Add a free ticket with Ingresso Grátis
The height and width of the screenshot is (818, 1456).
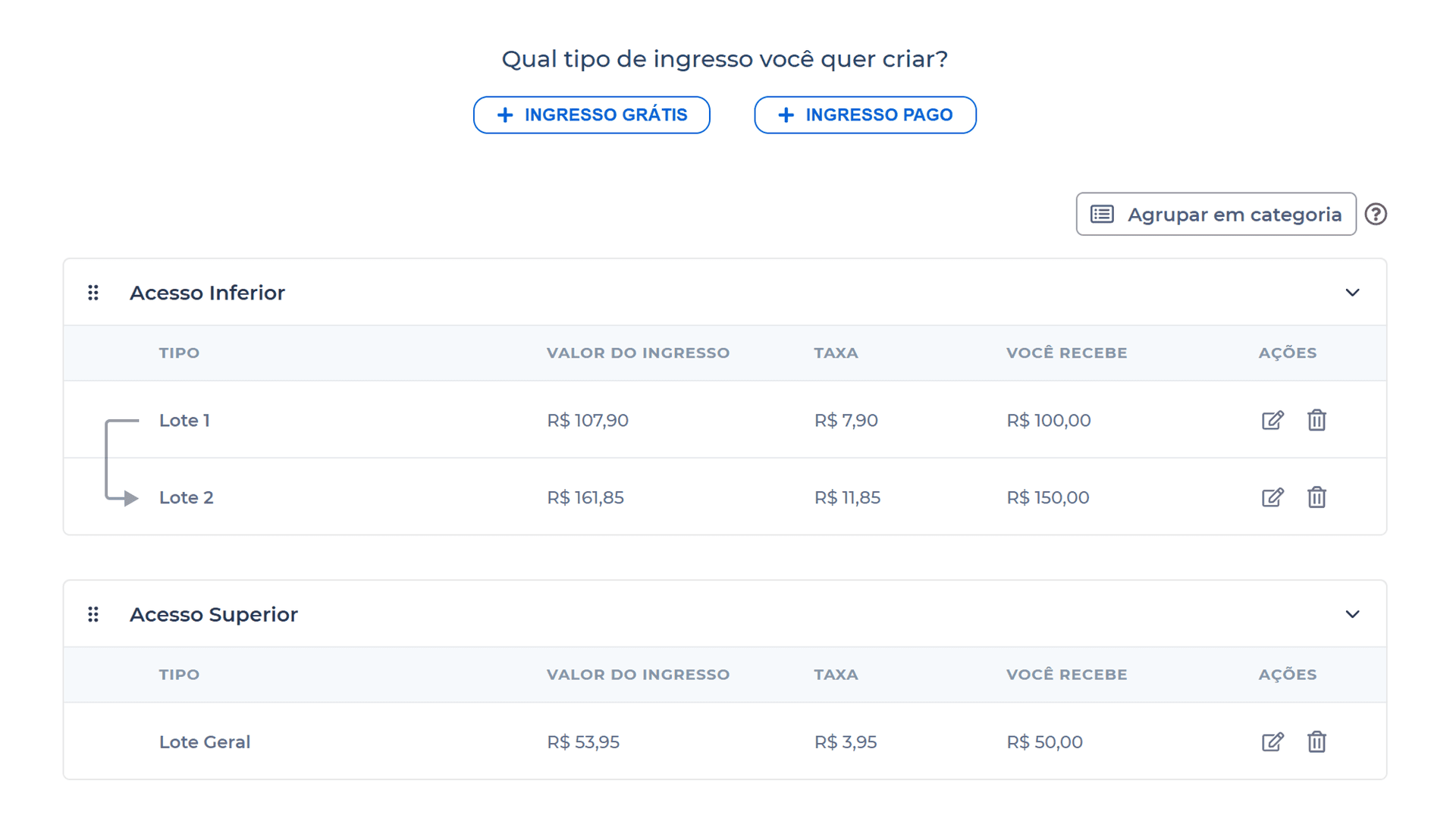(591, 115)
